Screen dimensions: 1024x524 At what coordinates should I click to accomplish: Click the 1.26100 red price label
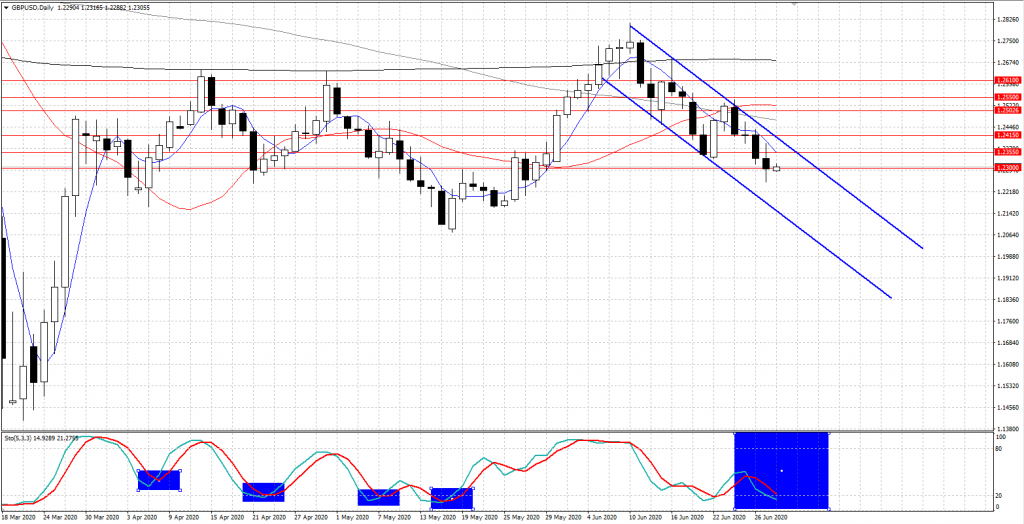(x=1007, y=79)
